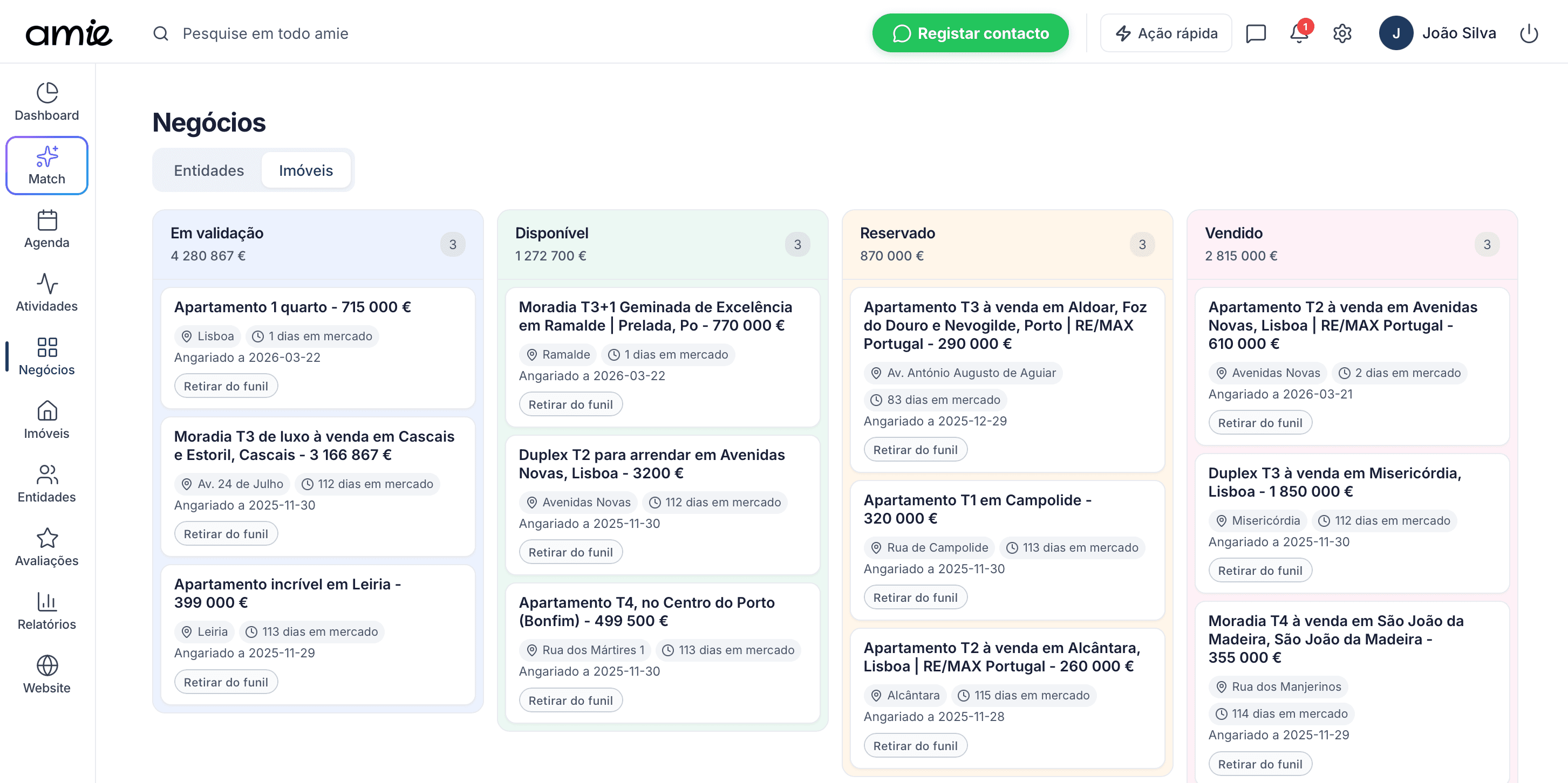Screen dimensions: 1568x783
Task: View Atividades in the sidebar
Action: [x=46, y=293]
